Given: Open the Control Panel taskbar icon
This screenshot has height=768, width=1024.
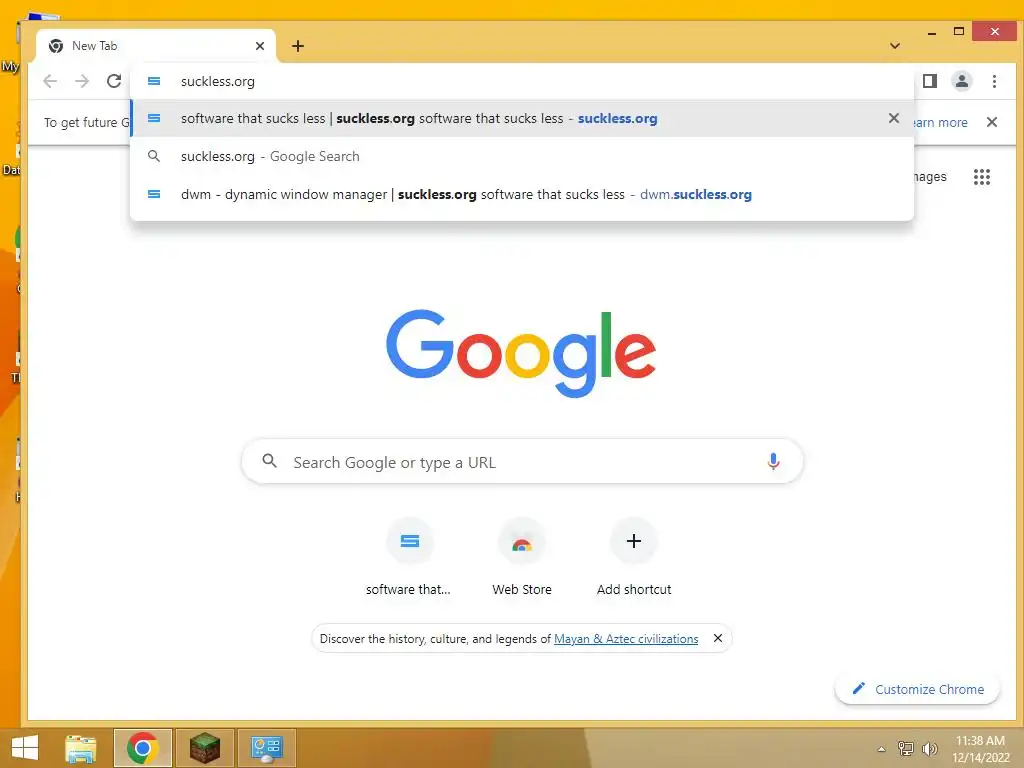Looking at the screenshot, I should coord(266,748).
